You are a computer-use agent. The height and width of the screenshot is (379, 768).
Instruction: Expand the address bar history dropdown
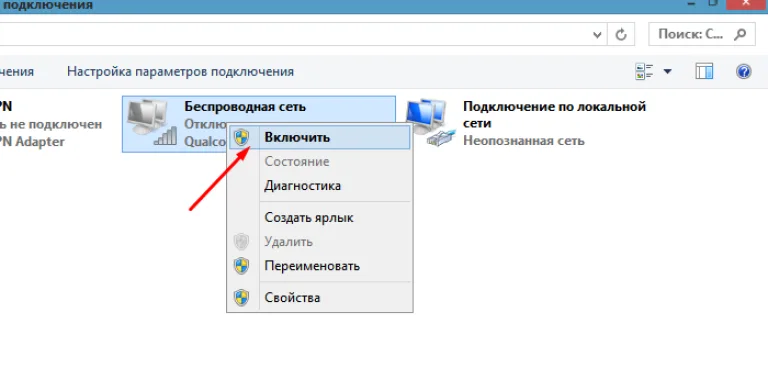(x=597, y=35)
